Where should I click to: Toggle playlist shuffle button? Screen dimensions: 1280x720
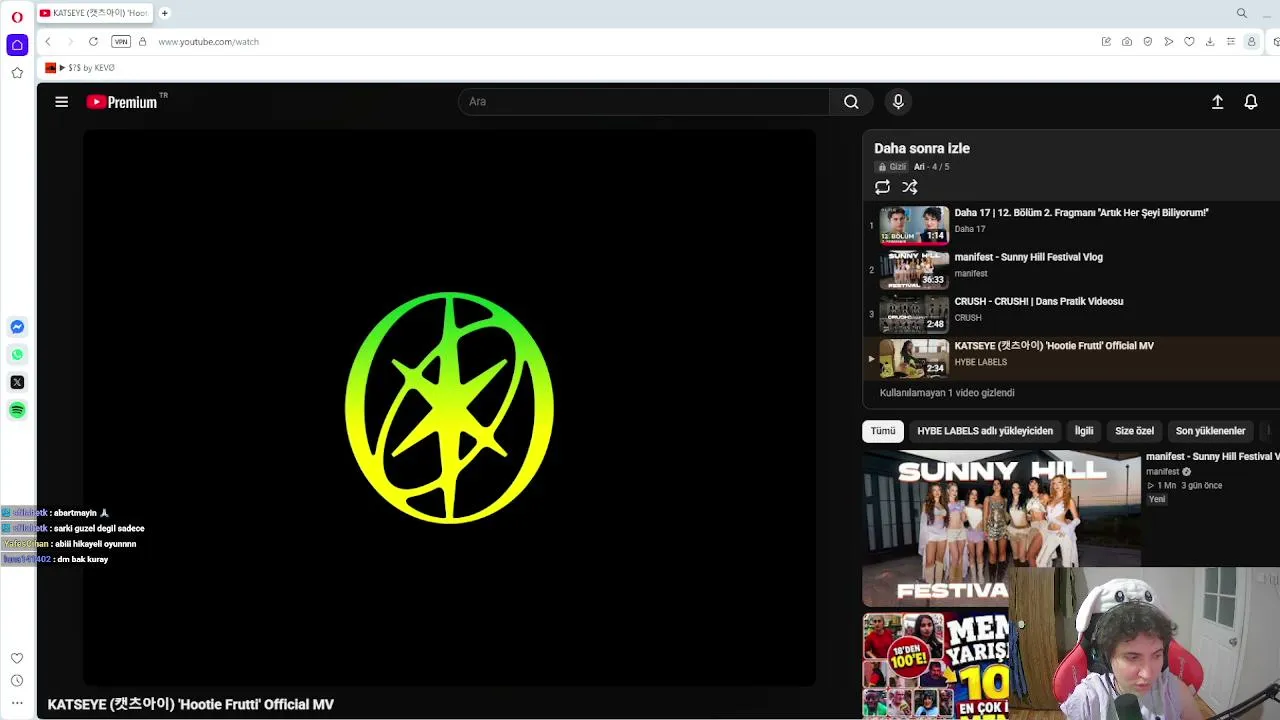click(x=910, y=187)
